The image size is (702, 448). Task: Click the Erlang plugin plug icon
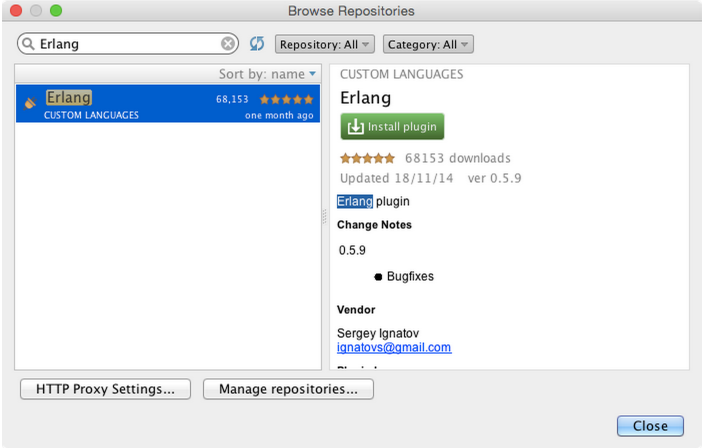click(30, 103)
